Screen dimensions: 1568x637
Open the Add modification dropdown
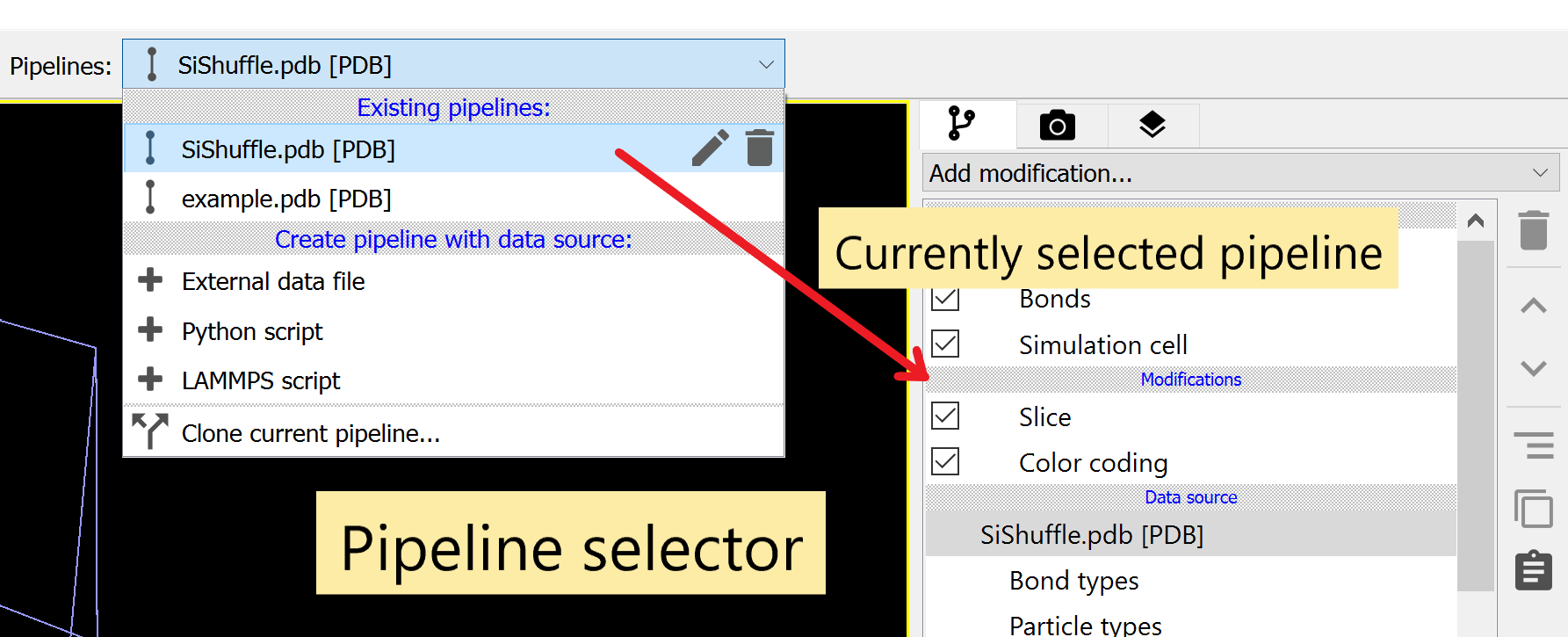pos(1239,173)
